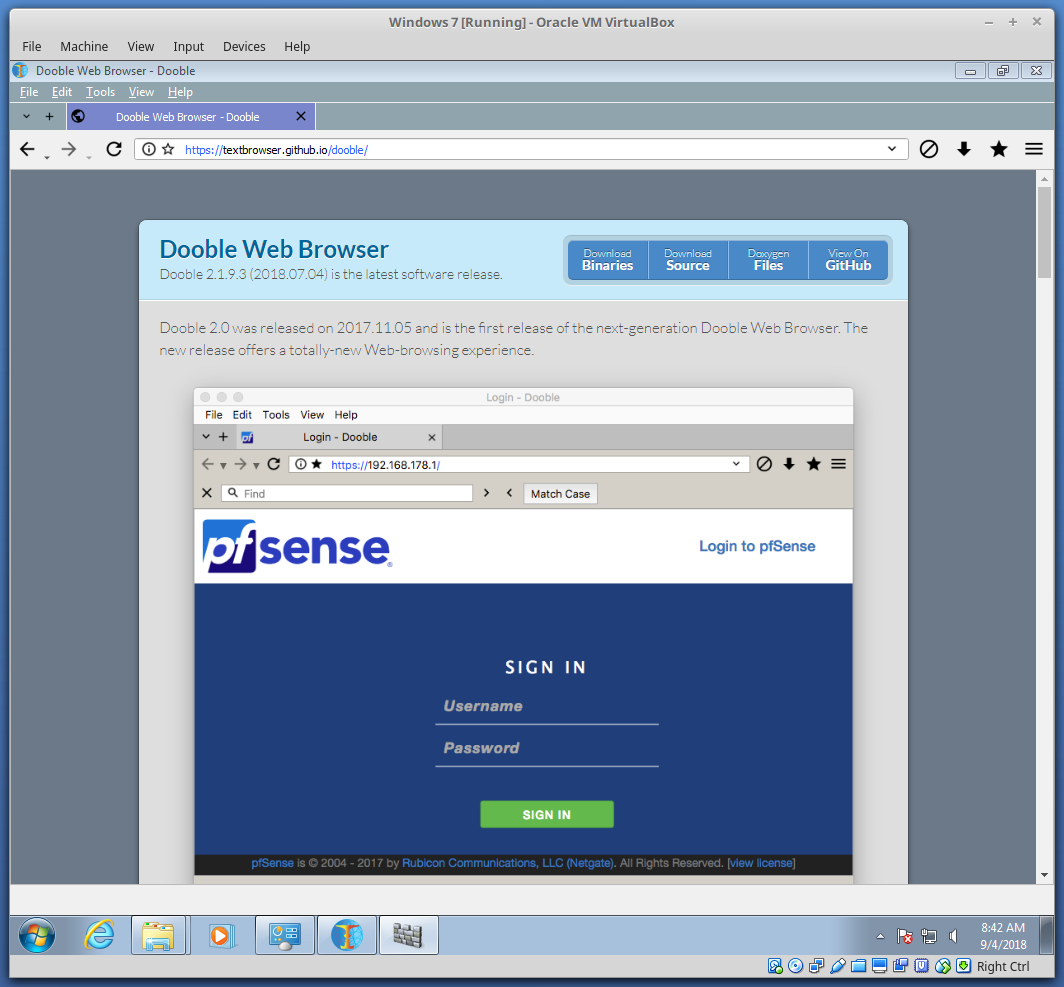Click the network tray icon
The height and width of the screenshot is (987, 1064).
tap(928, 936)
